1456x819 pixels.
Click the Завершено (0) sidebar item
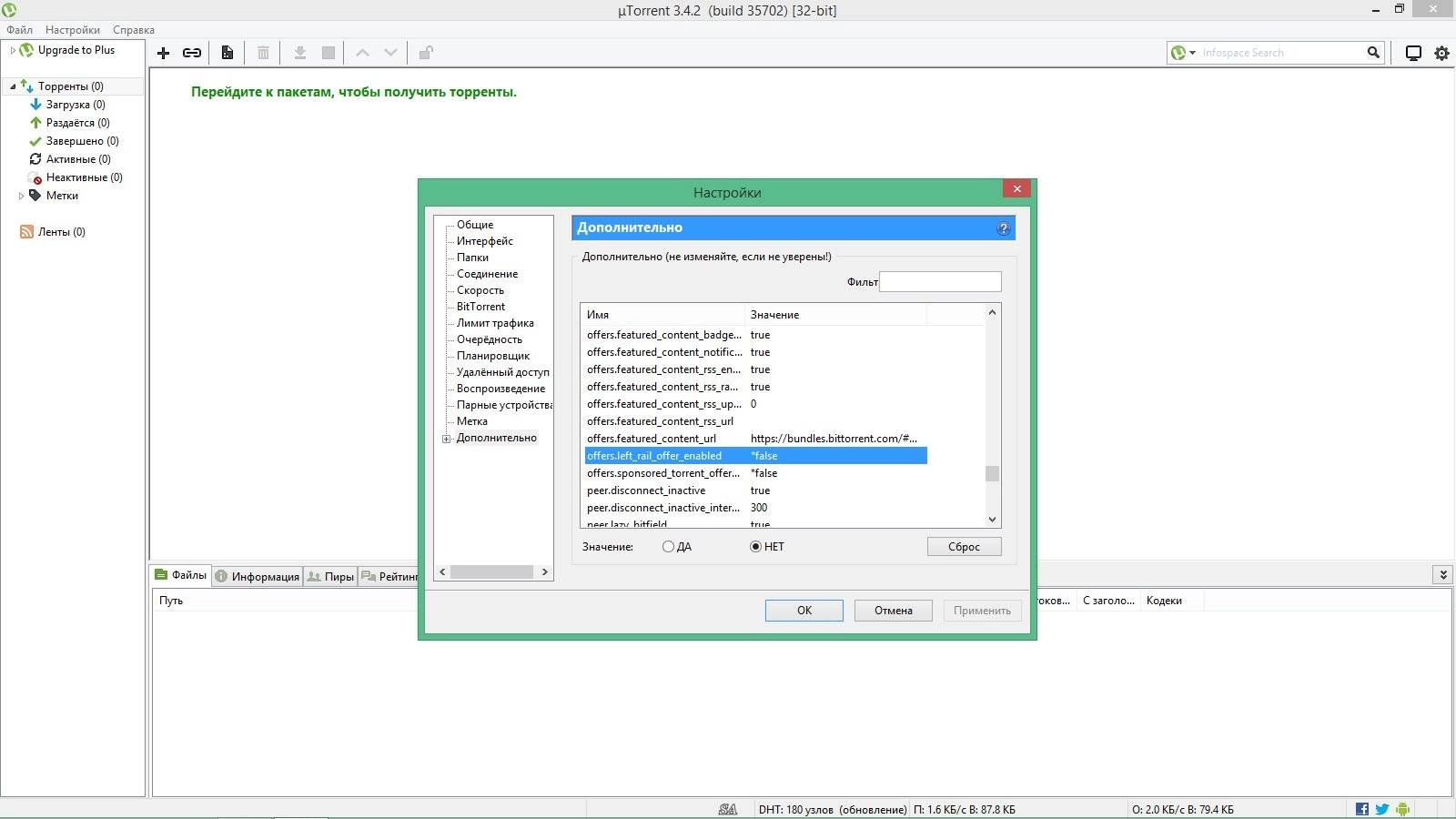pos(82,141)
